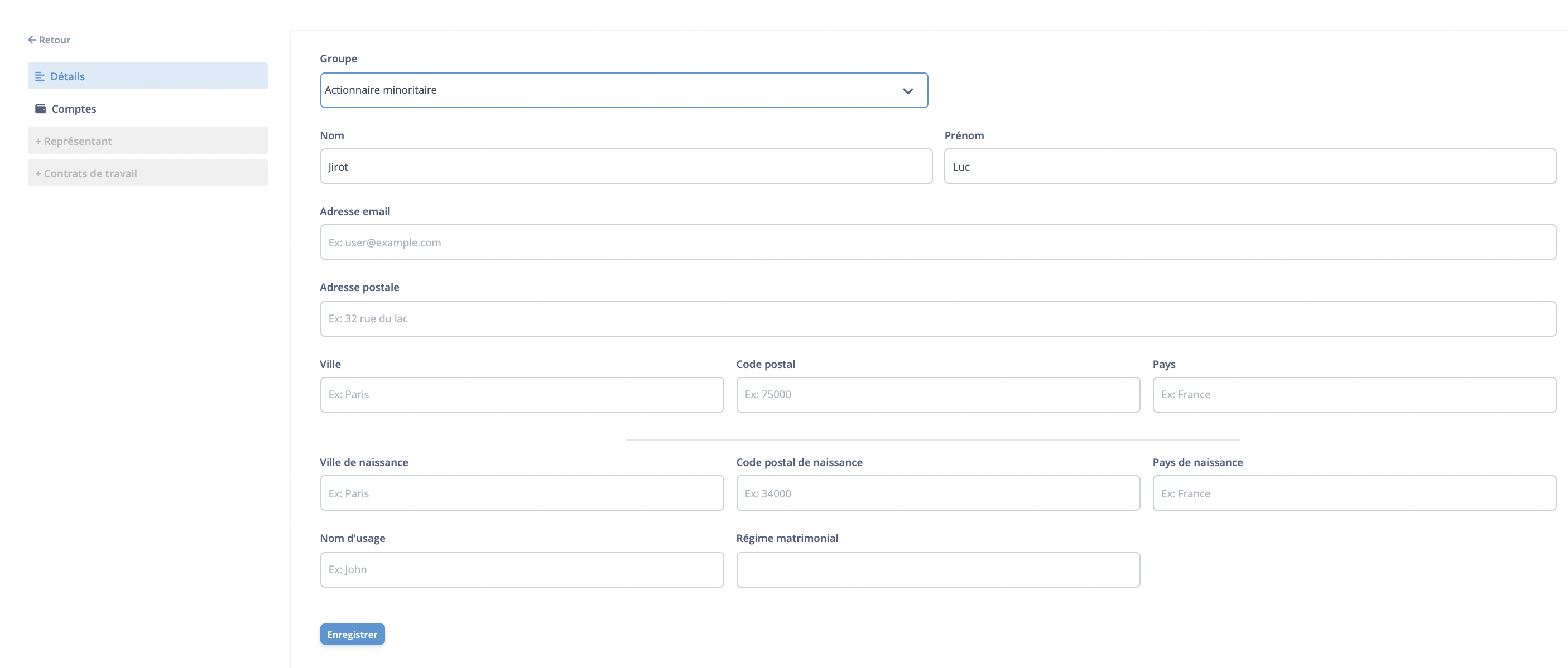This screenshot has height=668, width=1568.
Task: Click the Nom d'usage field
Action: click(521, 569)
